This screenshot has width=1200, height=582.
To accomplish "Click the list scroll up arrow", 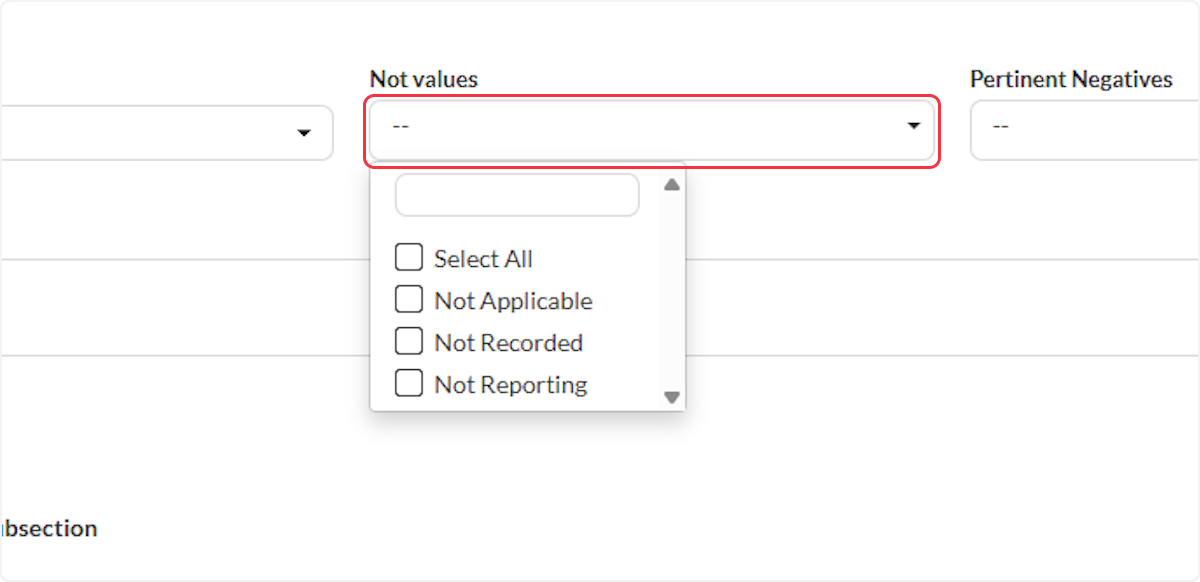I will pyautogui.click(x=672, y=185).
